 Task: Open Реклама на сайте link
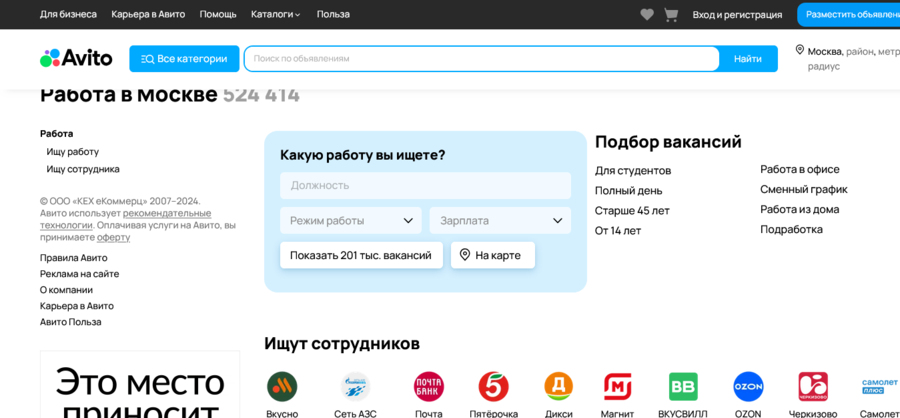[79, 274]
